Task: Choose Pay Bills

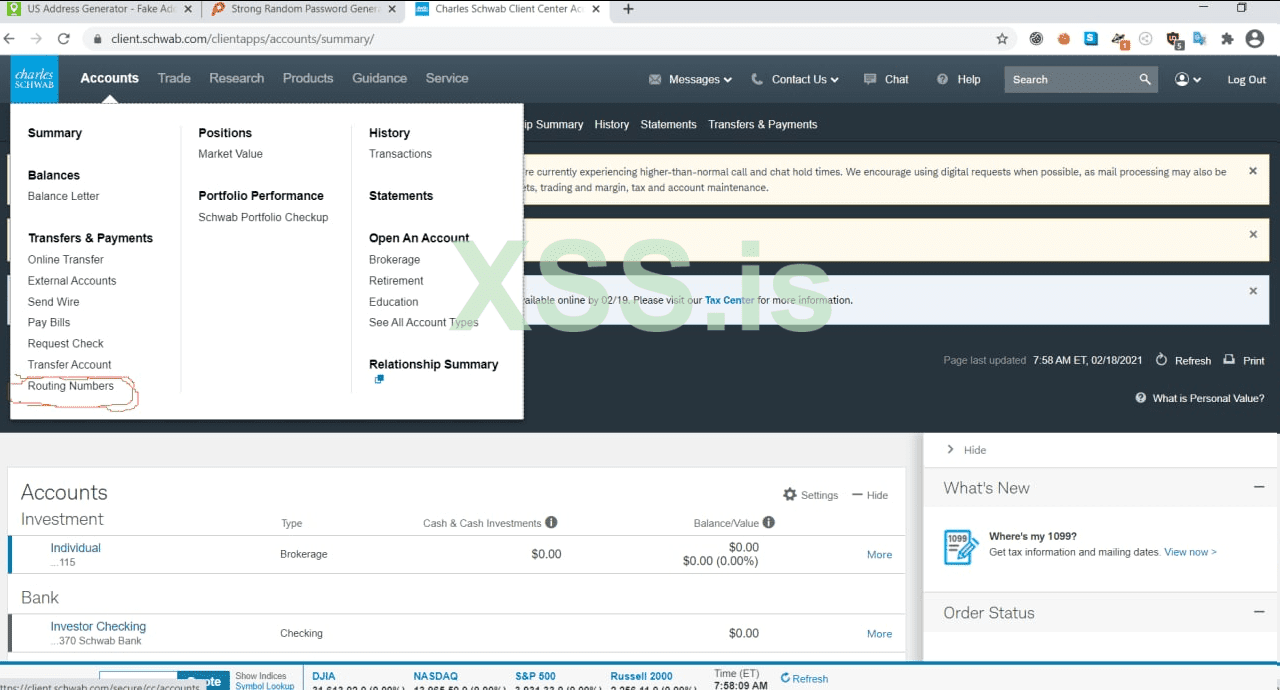Action: [x=49, y=323]
